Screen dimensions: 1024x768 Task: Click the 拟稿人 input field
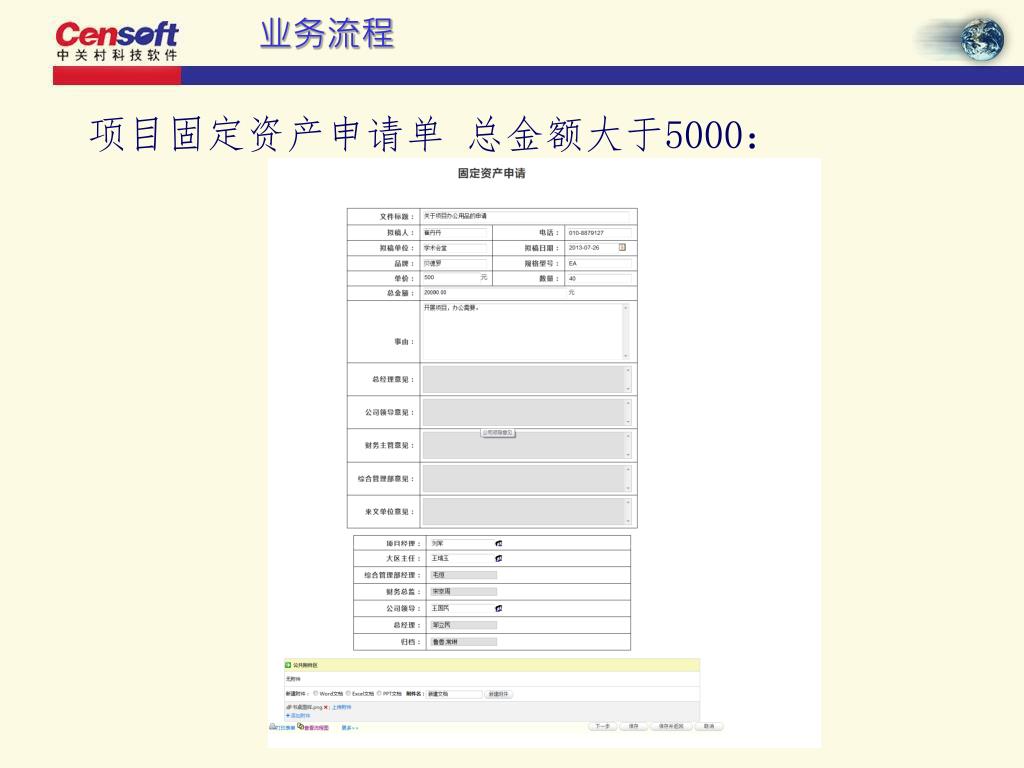pos(455,232)
